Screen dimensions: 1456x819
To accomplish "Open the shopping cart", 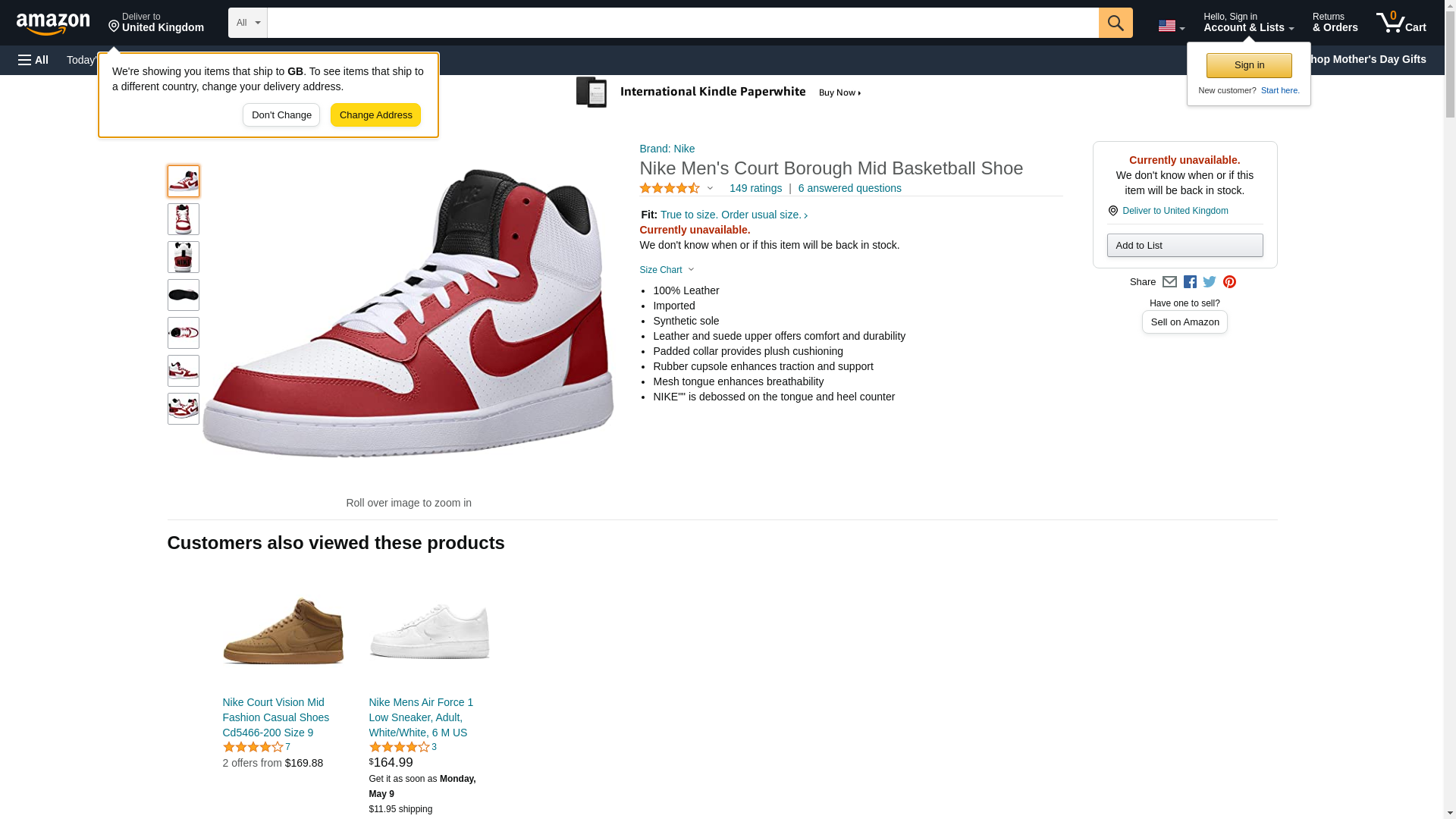I will pyautogui.click(x=1401, y=22).
